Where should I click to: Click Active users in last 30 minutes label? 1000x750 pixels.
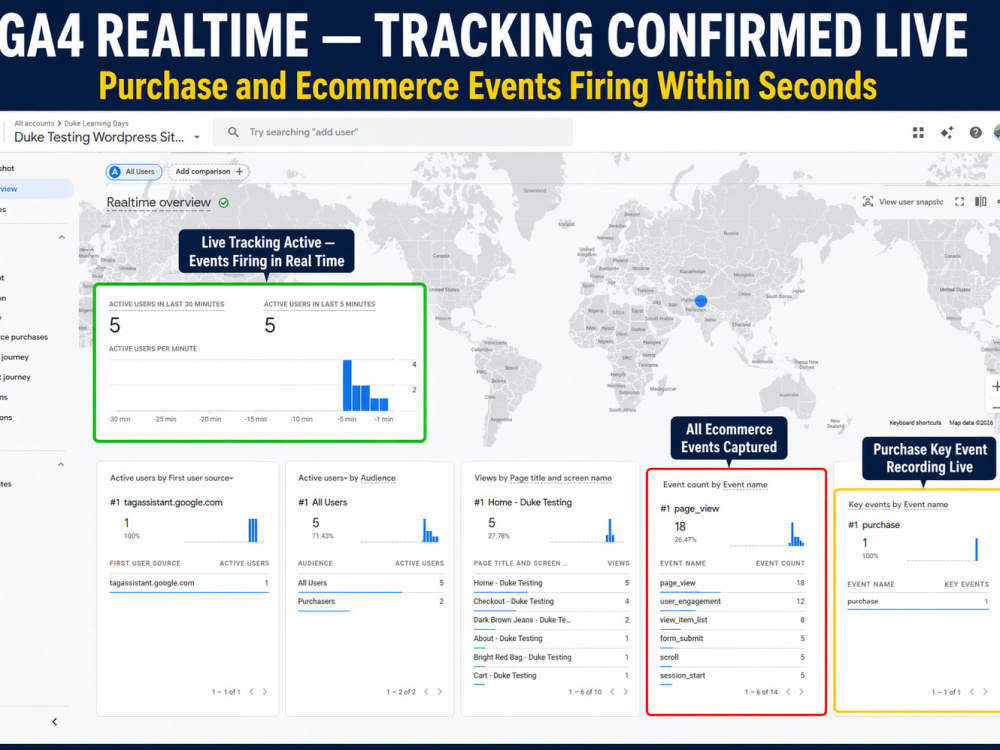[166, 304]
